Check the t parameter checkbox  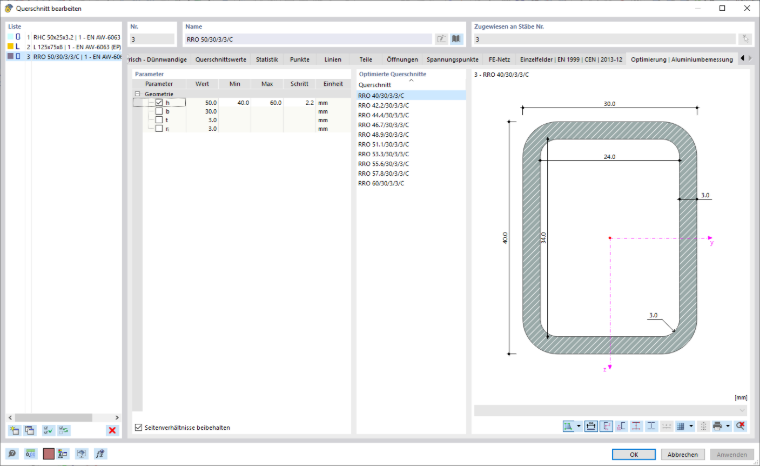point(159,120)
